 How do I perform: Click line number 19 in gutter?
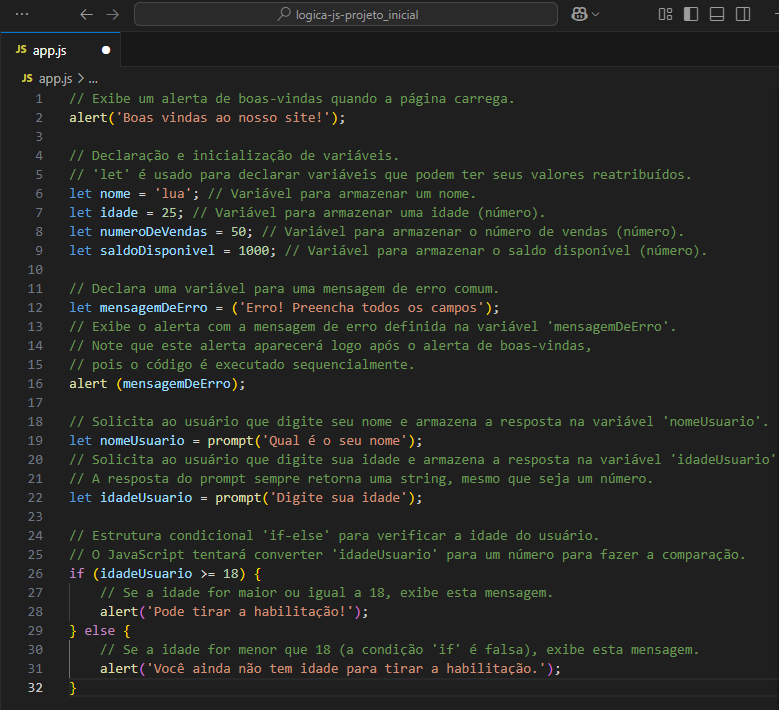click(35, 441)
